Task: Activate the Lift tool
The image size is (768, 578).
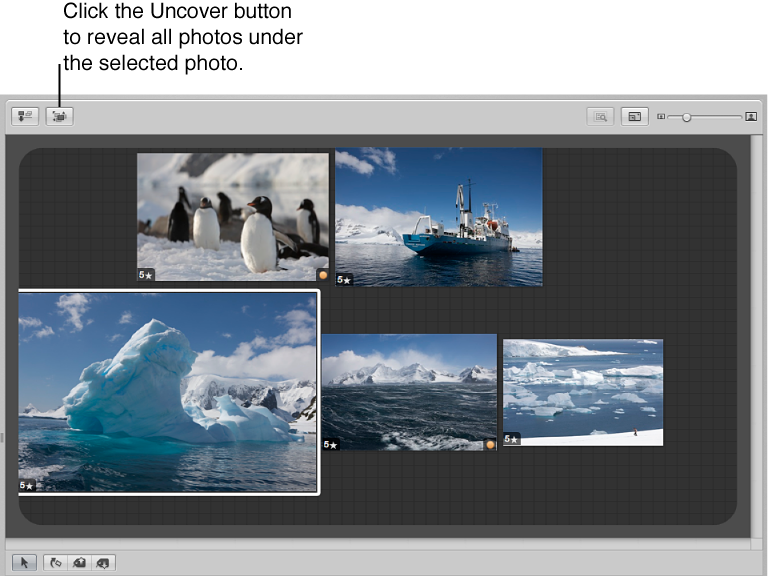Action: point(79,563)
